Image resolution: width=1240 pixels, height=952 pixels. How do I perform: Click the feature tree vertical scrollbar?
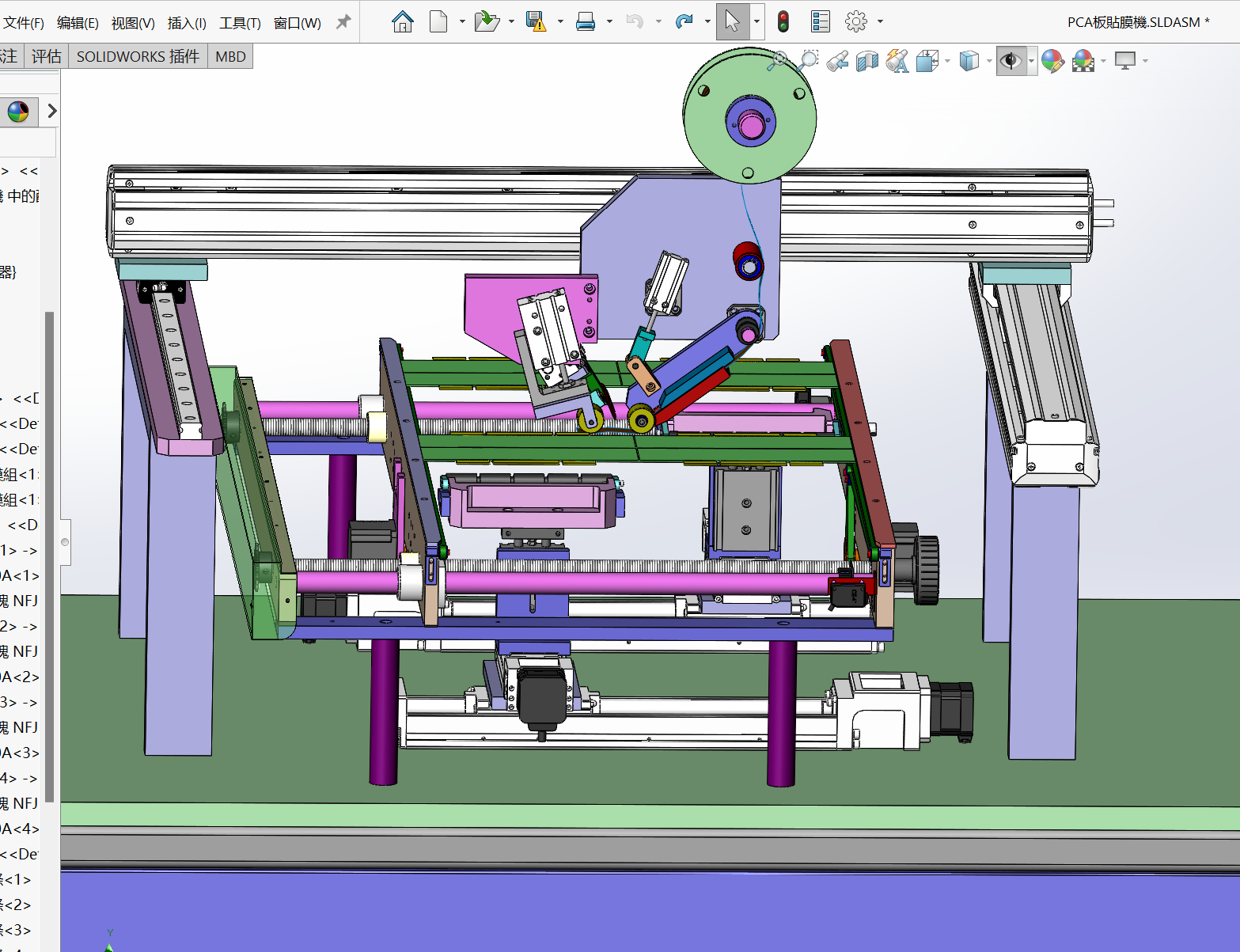[x=49, y=554]
